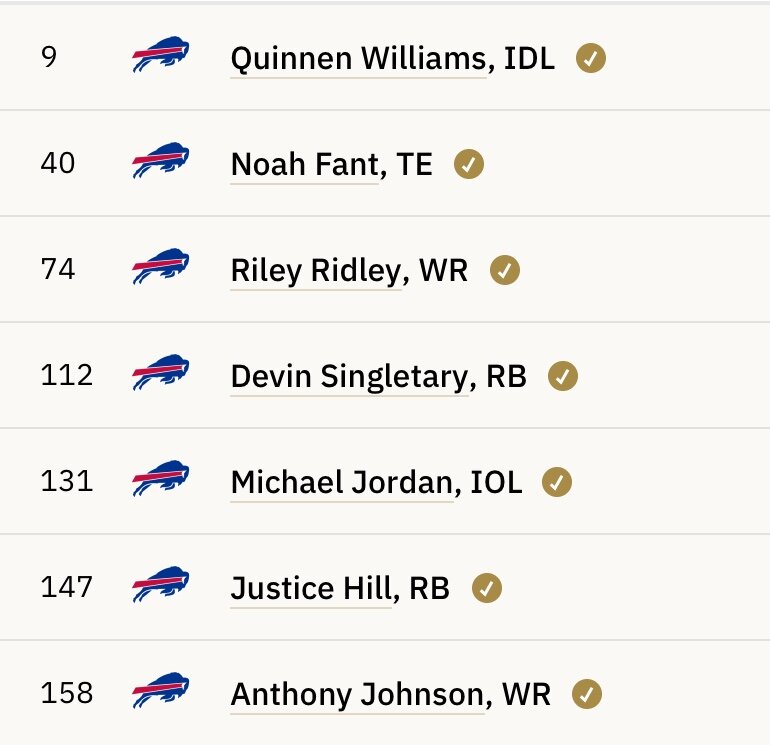This screenshot has width=770, height=745.
Task: Open the Anthony Johnson player link
Action: [x=358, y=695]
